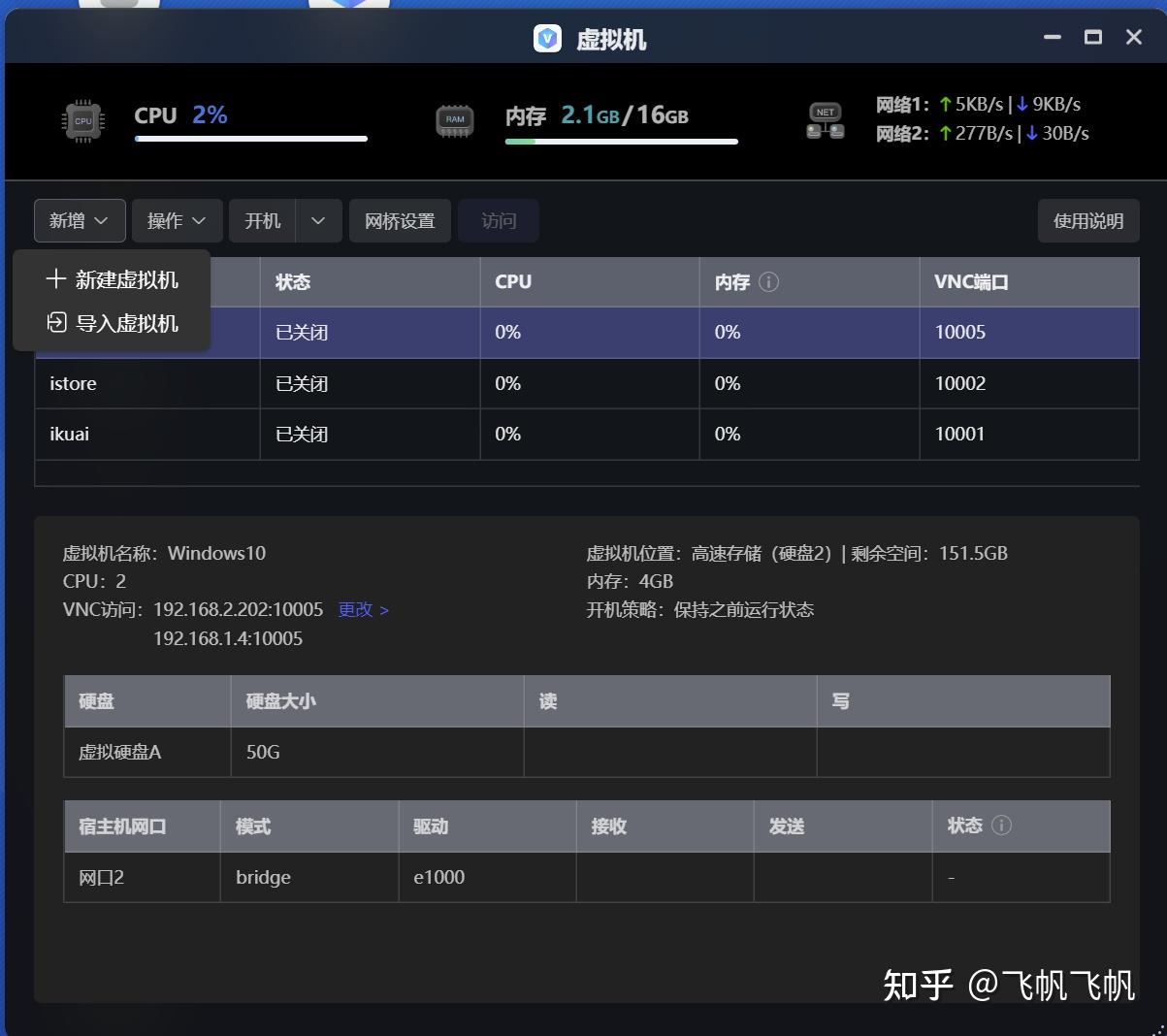Expand the chevron next to 开机 button
The image size is (1167, 1036).
coord(317,220)
